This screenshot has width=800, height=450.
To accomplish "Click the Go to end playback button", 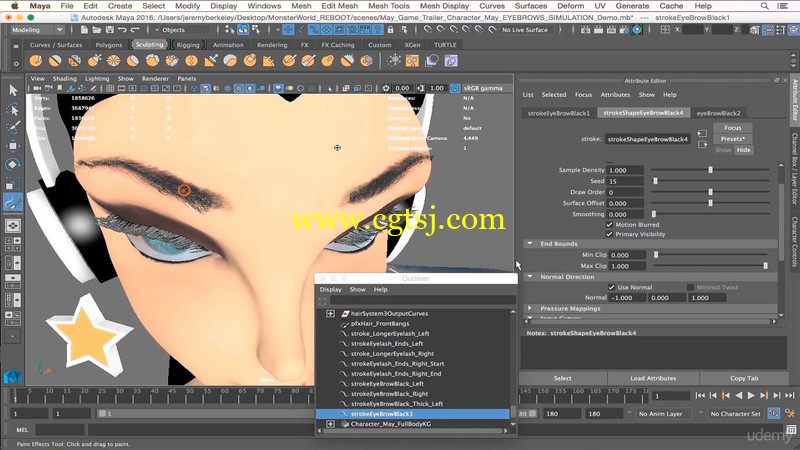I will 790,395.
